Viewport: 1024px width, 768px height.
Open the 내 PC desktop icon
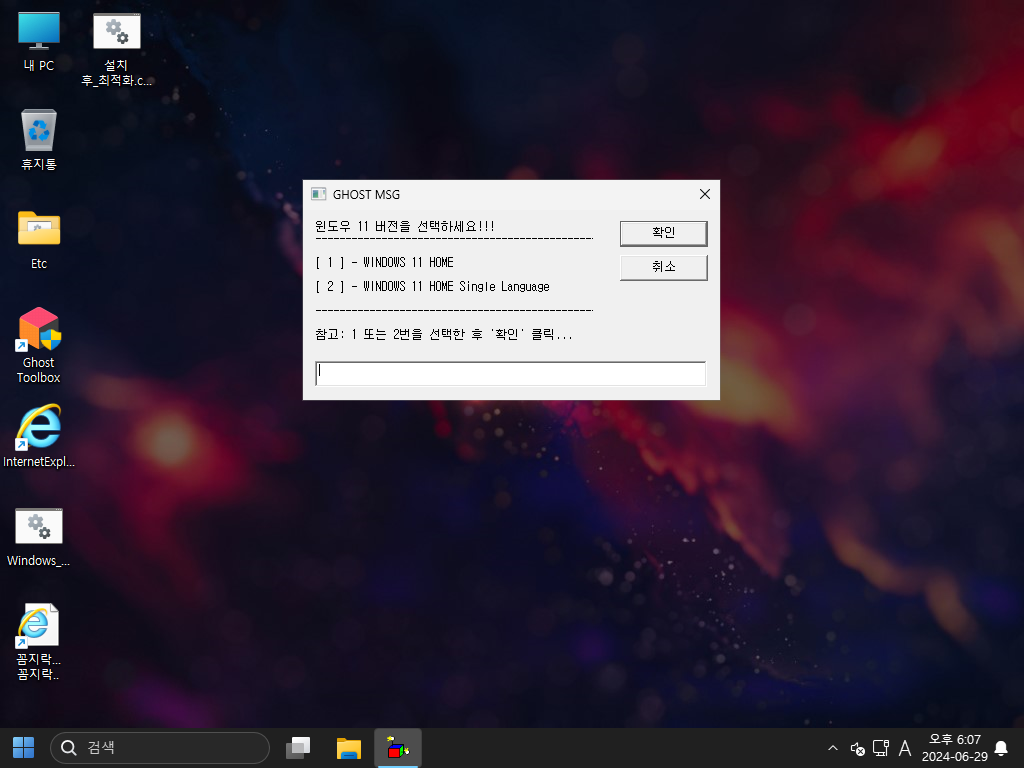[39, 42]
